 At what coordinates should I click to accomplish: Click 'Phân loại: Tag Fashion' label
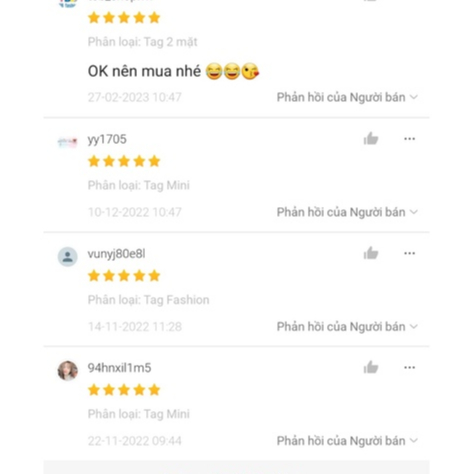(148, 300)
